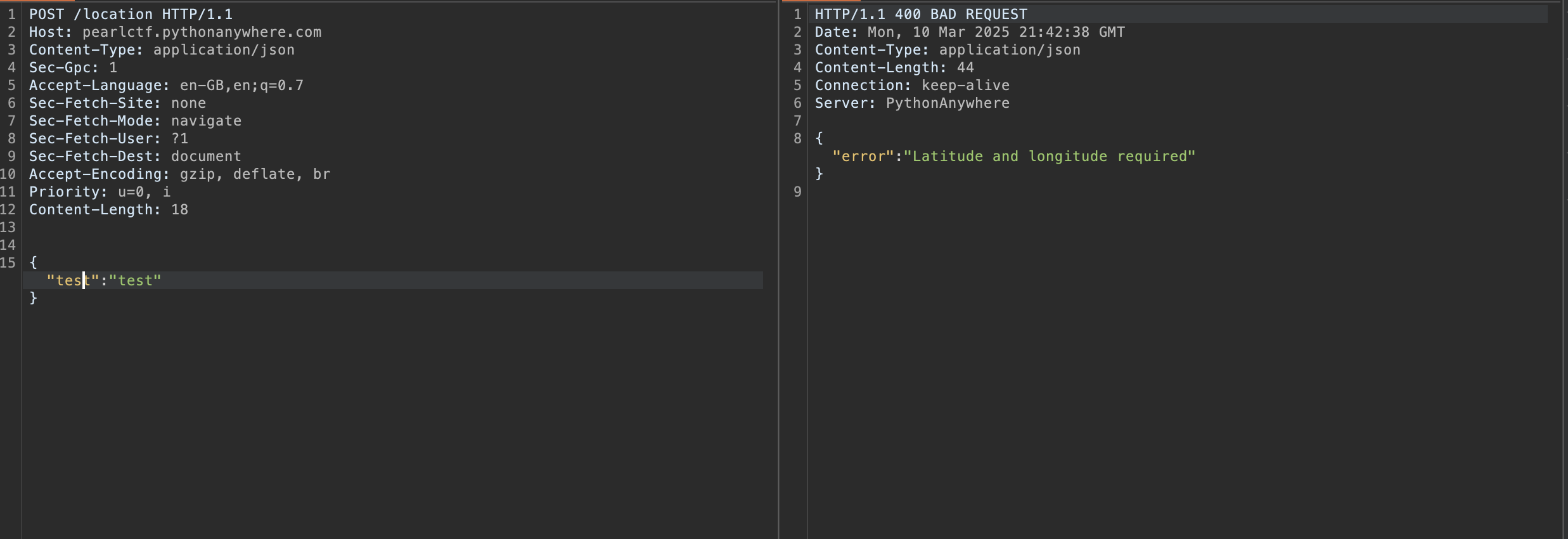Click the POST /location request line

(x=131, y=14)
